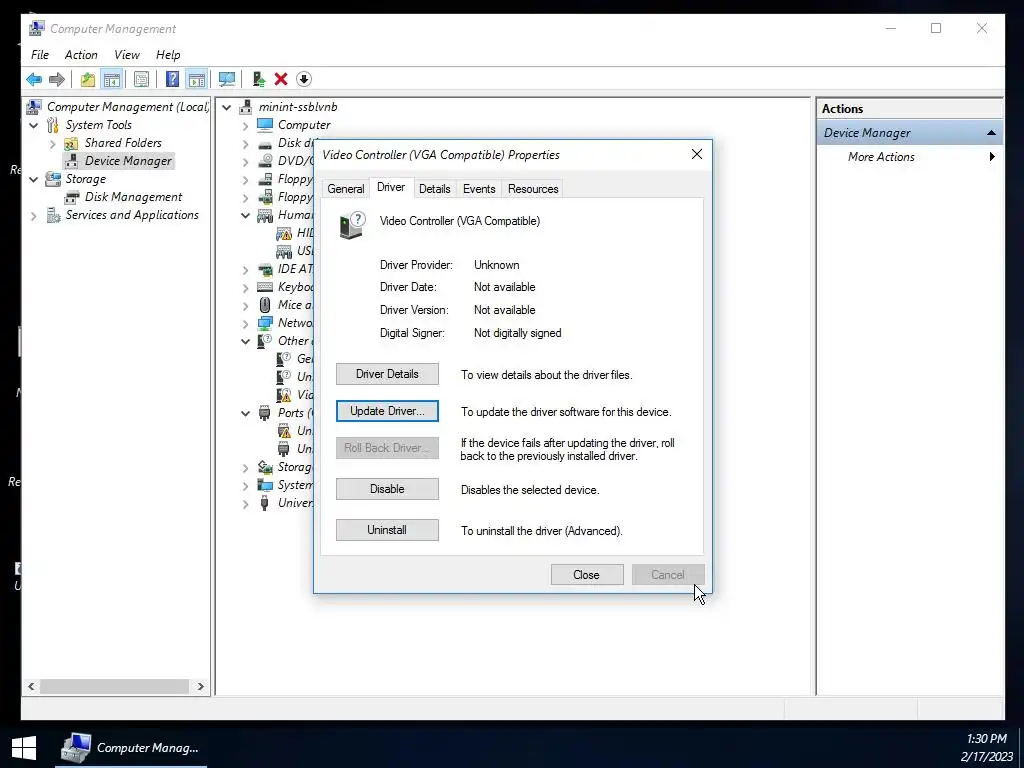The image size is (1024, 768).
Task: Click the Properties sheet toolbar icon
Action: [141, 80]
